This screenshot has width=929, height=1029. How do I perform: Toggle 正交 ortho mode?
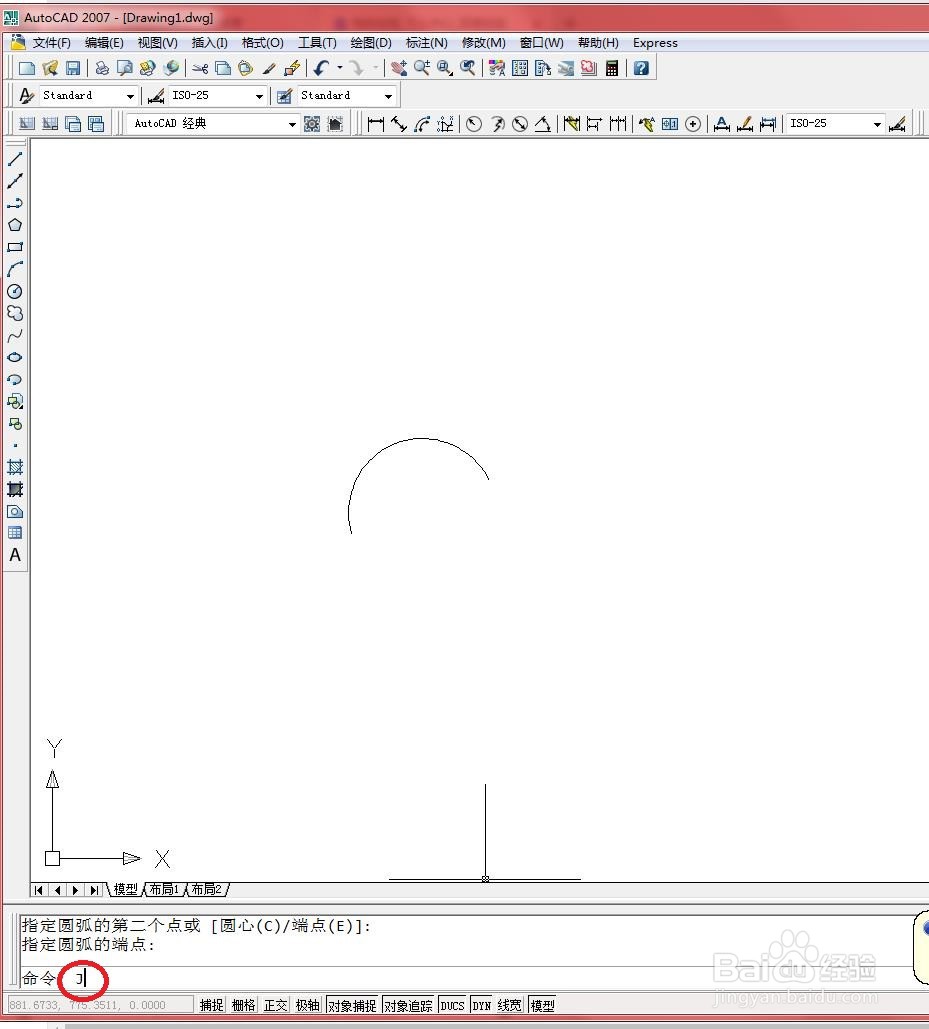point(276,1005)
